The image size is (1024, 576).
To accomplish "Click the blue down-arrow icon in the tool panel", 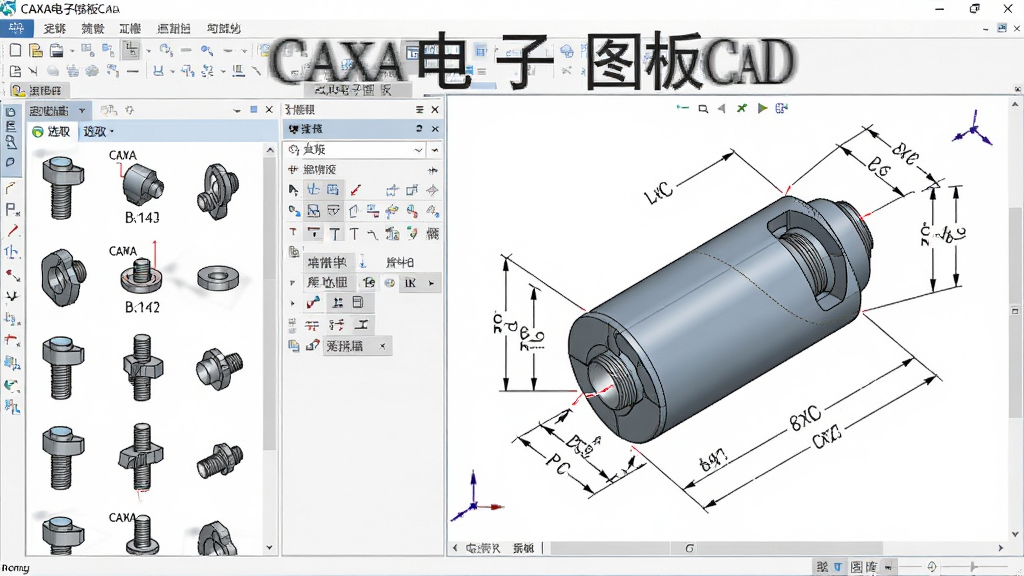I will pos(362,263).
